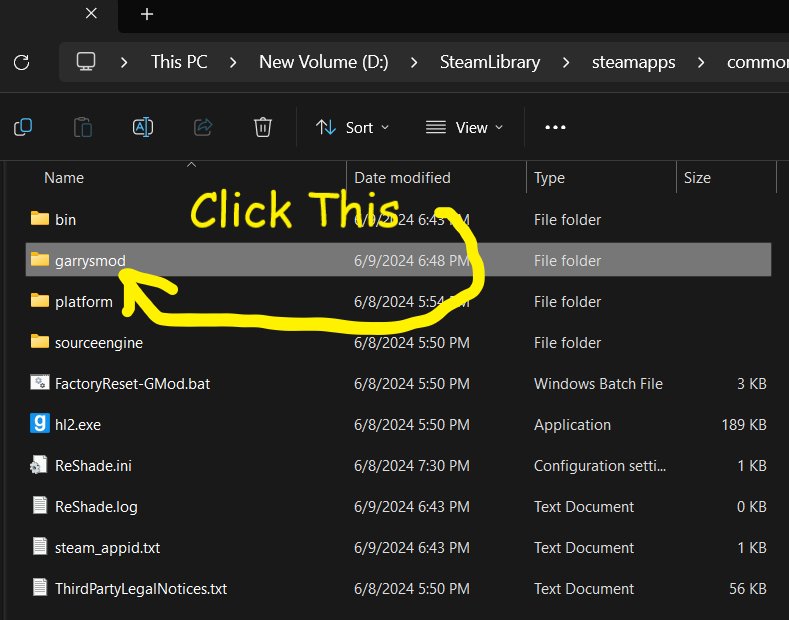Screen dimensions: 789x620
Task: Sort by the Size column header
Action: pos(697,178)
